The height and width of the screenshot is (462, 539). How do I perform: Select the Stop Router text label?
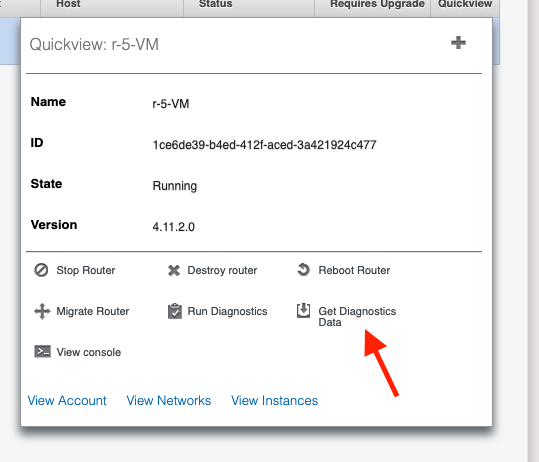click(86, 271)
